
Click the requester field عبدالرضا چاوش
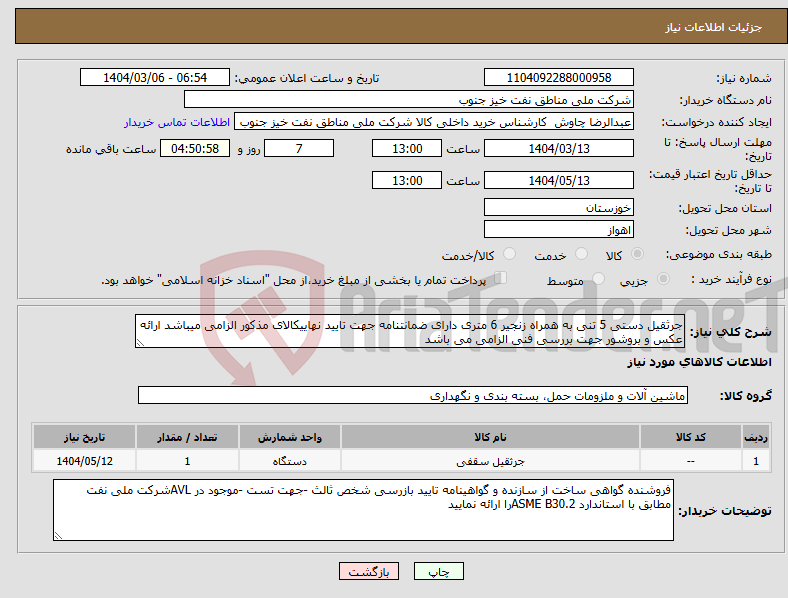click(x=434, y=122)
